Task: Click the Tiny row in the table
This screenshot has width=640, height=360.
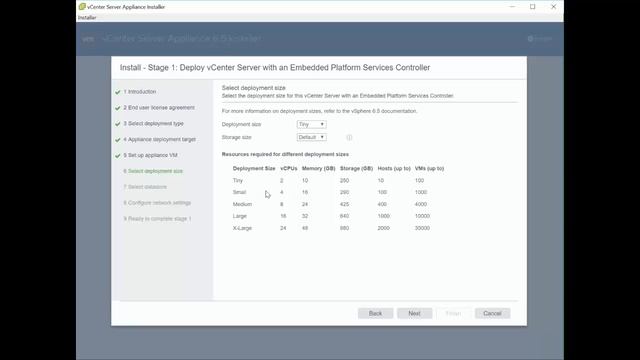Action: pos(338,180)
